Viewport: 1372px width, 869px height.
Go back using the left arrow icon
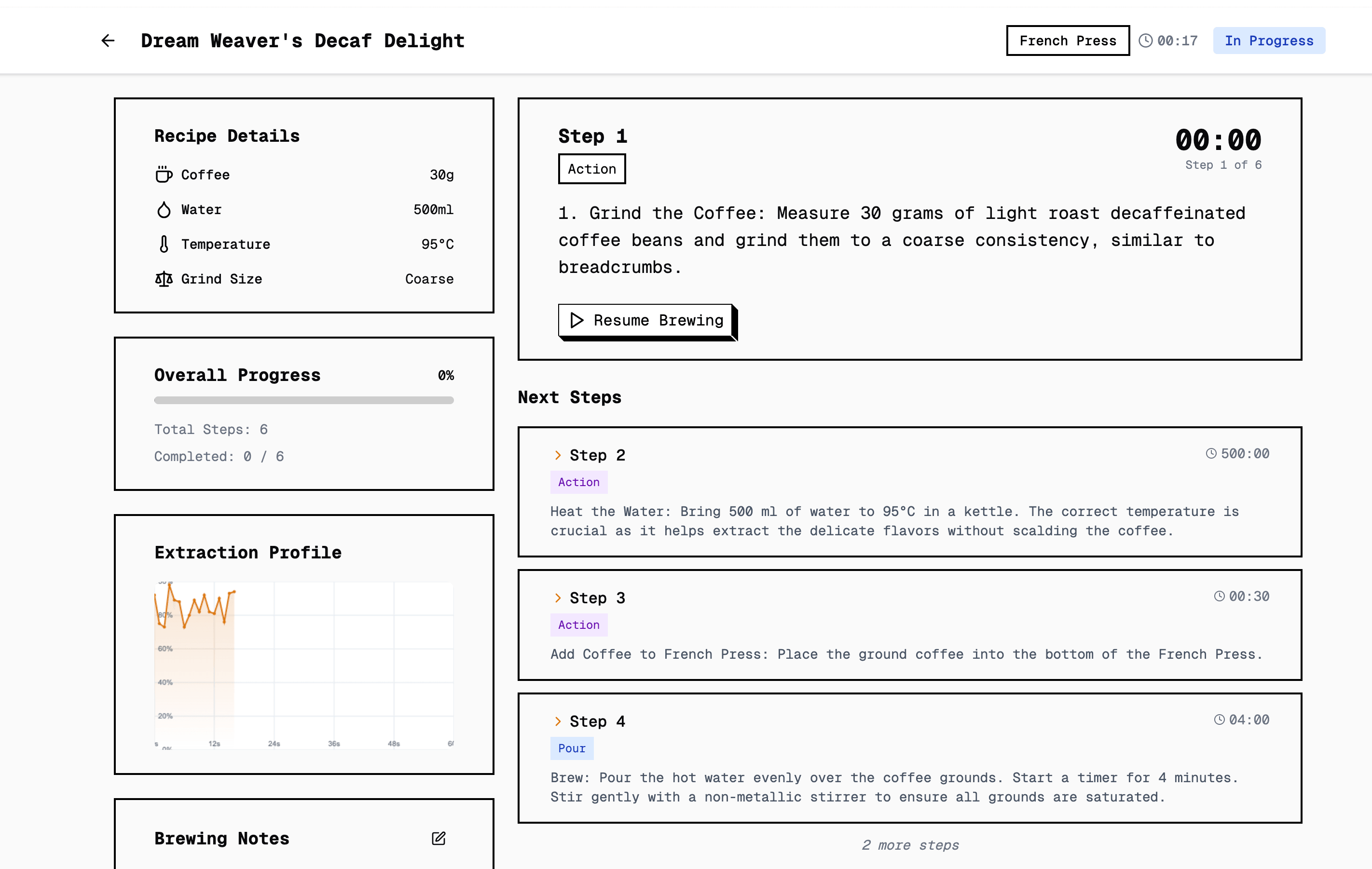[x=108, y=41]
